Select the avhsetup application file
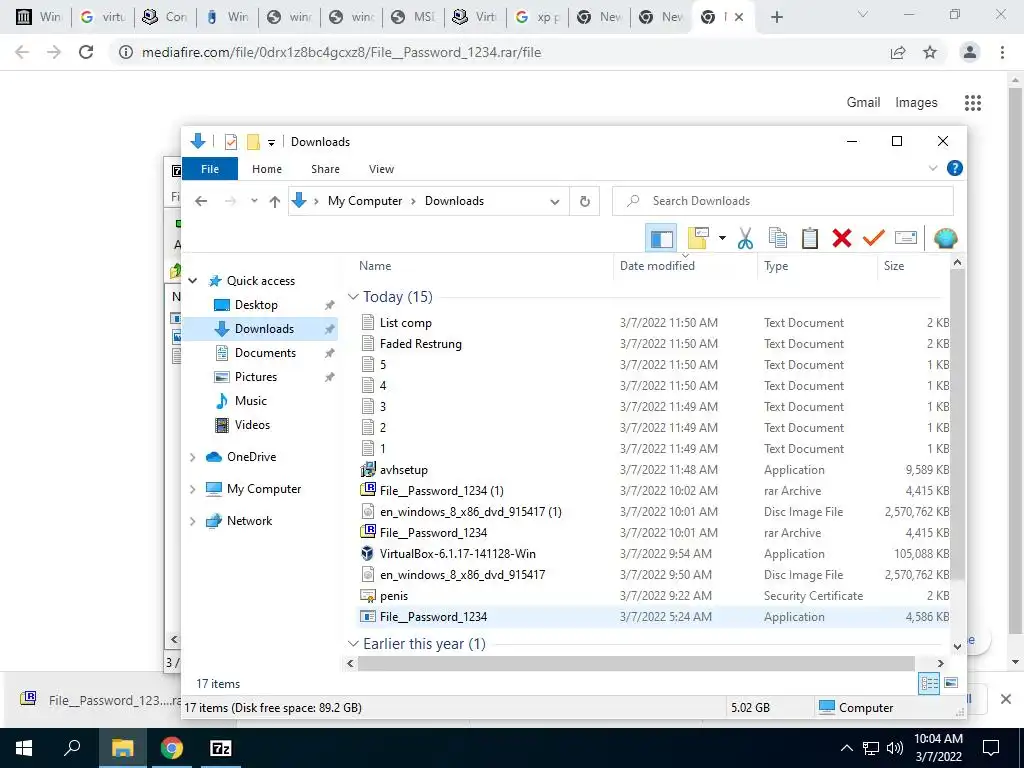1024x768 pixels. [x=403, y=470]
